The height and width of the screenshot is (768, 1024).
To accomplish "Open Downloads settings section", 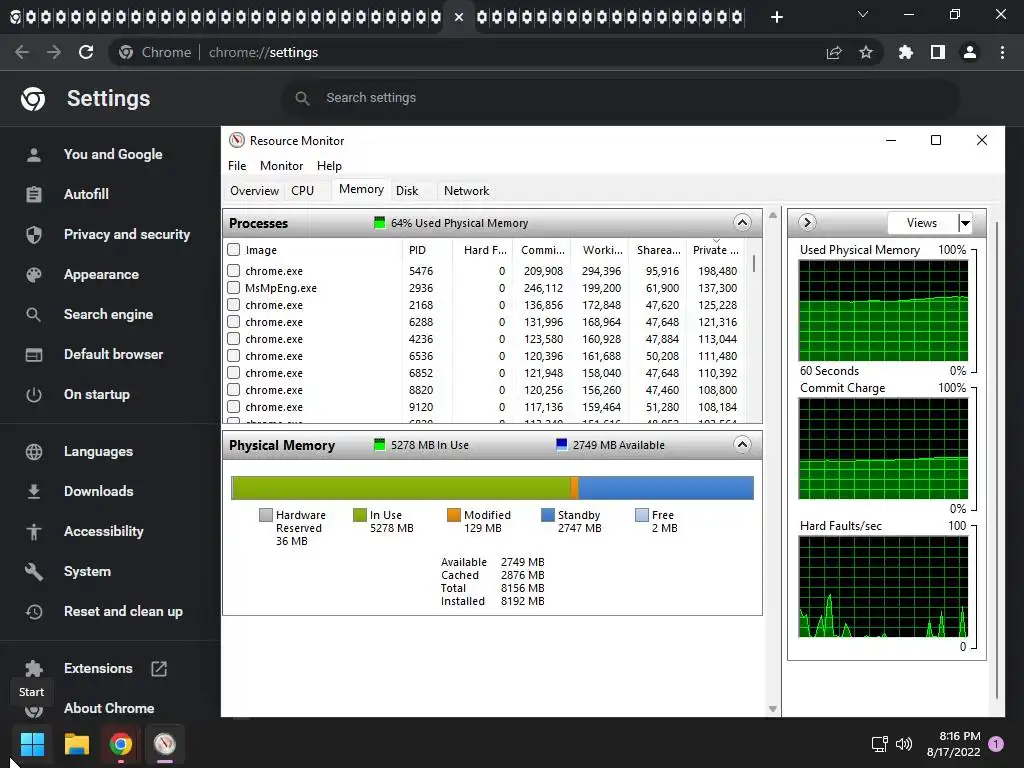I will coord(99,491).
